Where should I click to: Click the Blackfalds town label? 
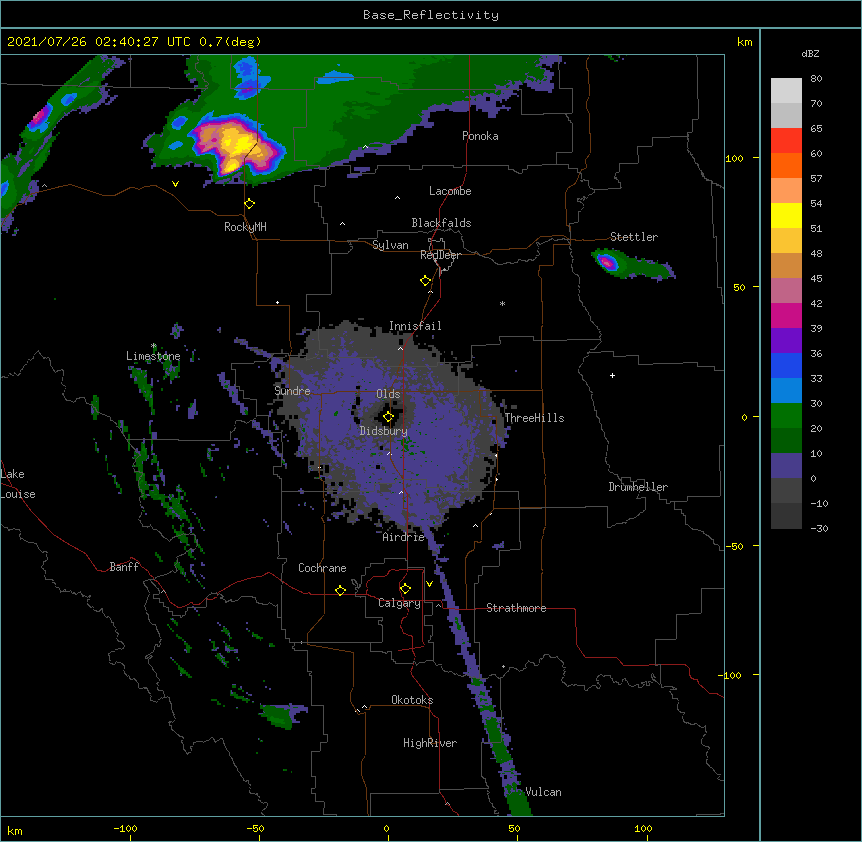click(x=441, y=223)
